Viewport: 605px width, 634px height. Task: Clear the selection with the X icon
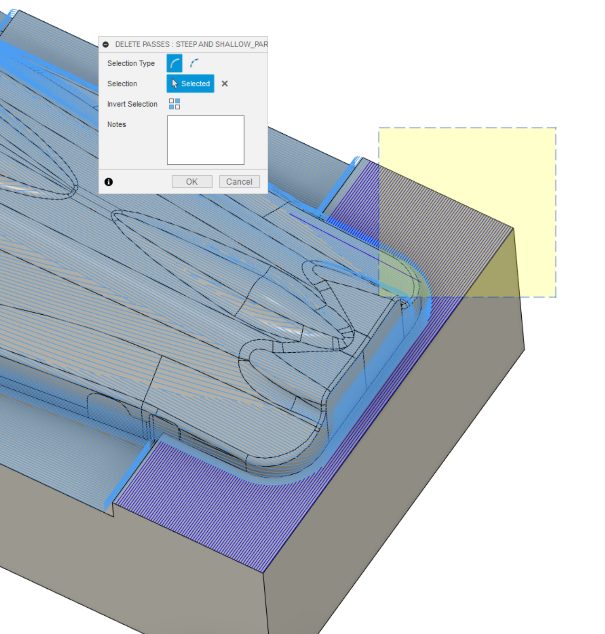pyautogui.click(x=224, y=84)
